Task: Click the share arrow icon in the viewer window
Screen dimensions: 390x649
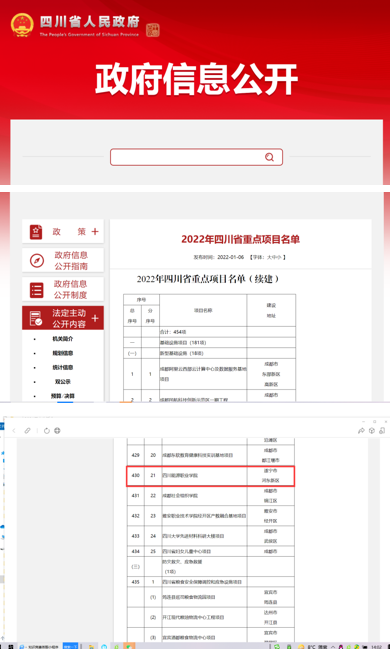Action: (361, 431)
